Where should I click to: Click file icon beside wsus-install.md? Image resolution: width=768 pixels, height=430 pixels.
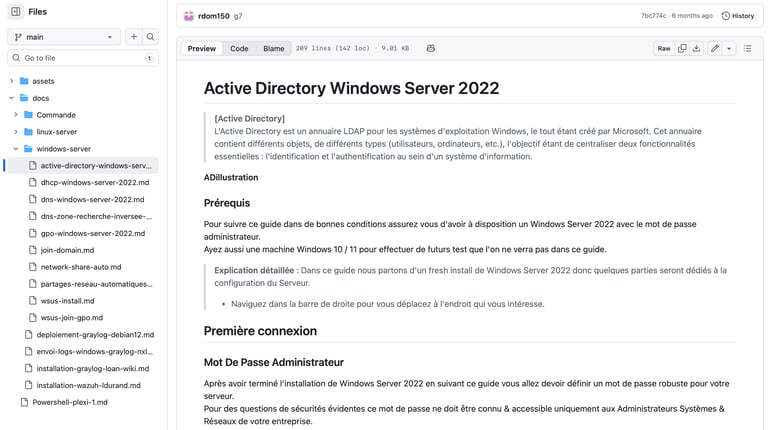tap(32, 301)
